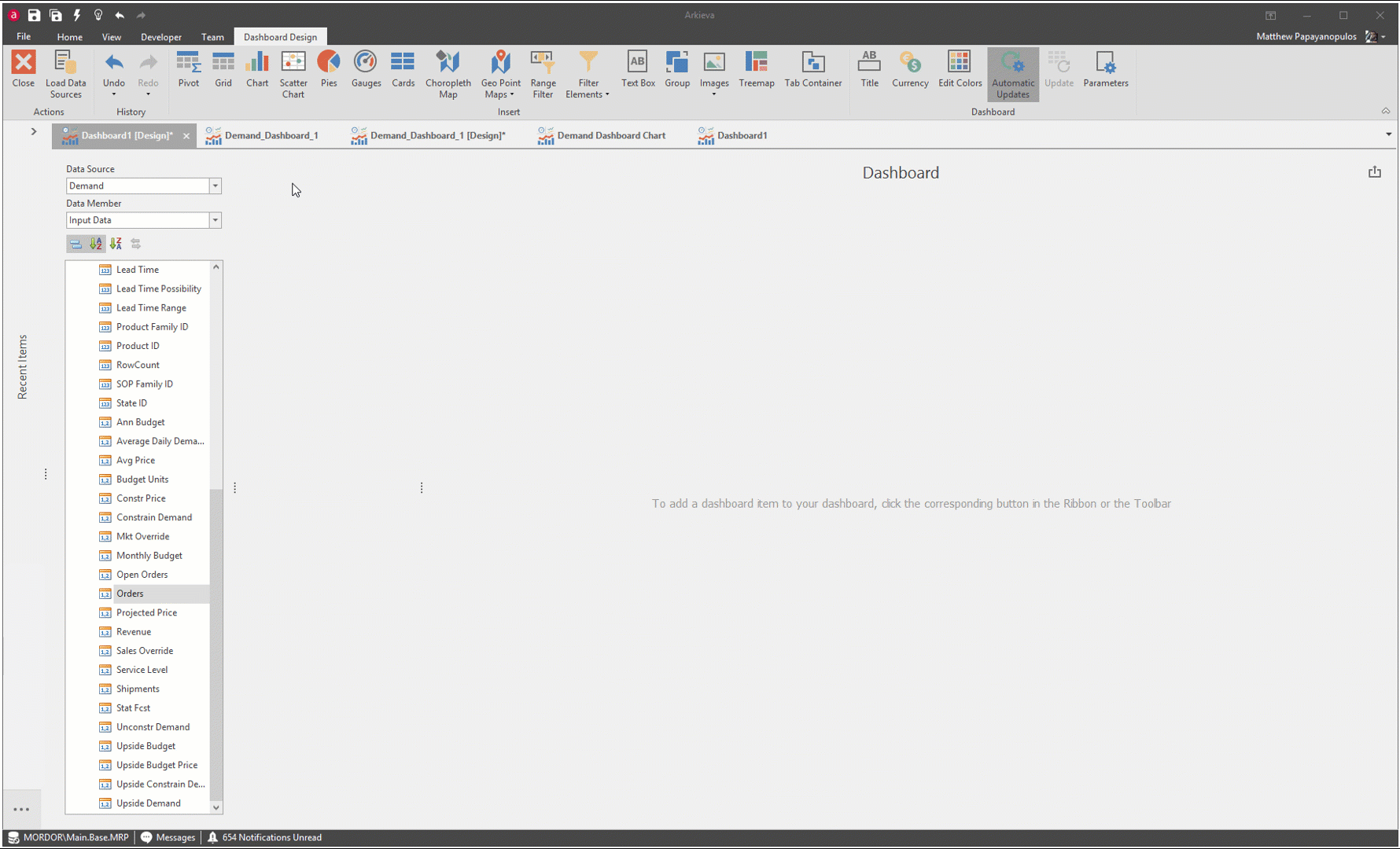Screen dimensions: 1400x849
Task: Click the save icon in title bar
Action: 34,15
